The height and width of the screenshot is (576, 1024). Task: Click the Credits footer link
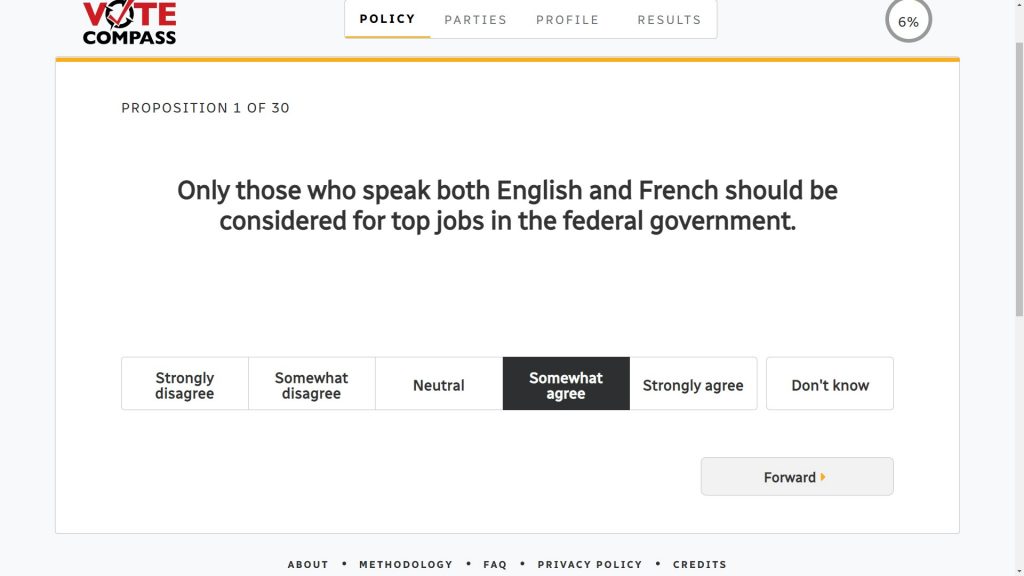(x=699, y=564)
